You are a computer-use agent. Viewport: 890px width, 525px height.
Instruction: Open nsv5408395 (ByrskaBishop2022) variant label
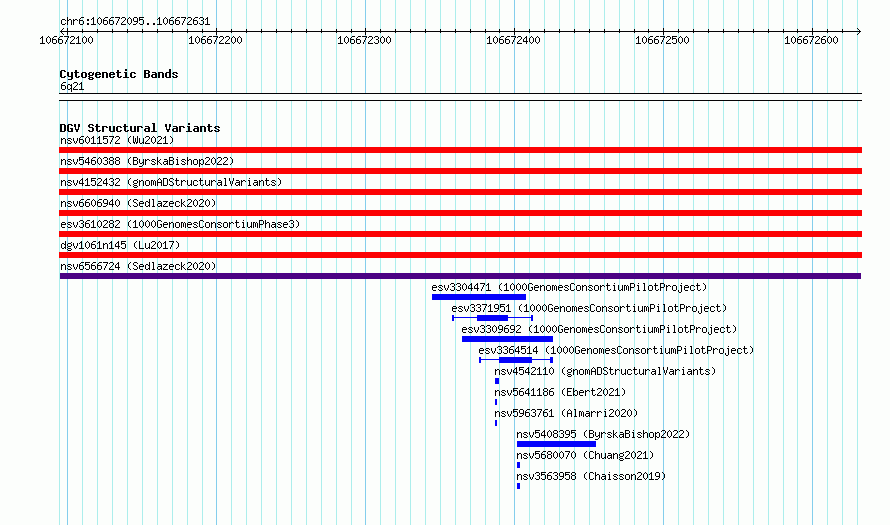click(x=603, y=434)
